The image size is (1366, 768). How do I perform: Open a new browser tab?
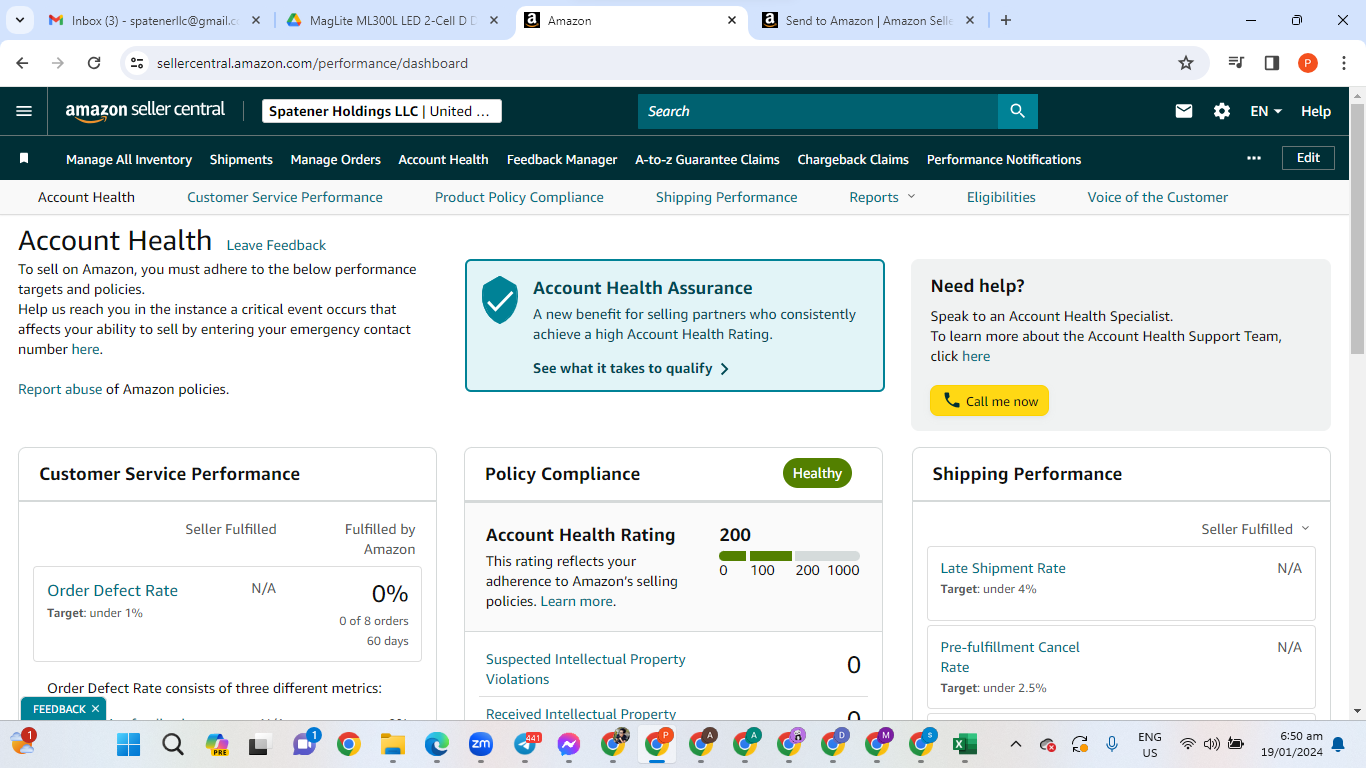tap(1006, 20)
